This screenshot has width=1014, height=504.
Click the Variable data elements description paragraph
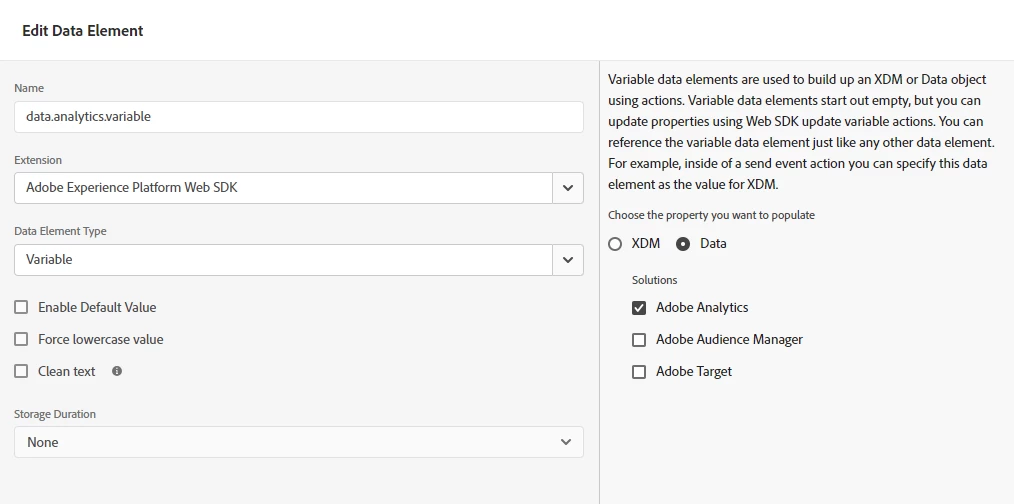coord(800,132)
